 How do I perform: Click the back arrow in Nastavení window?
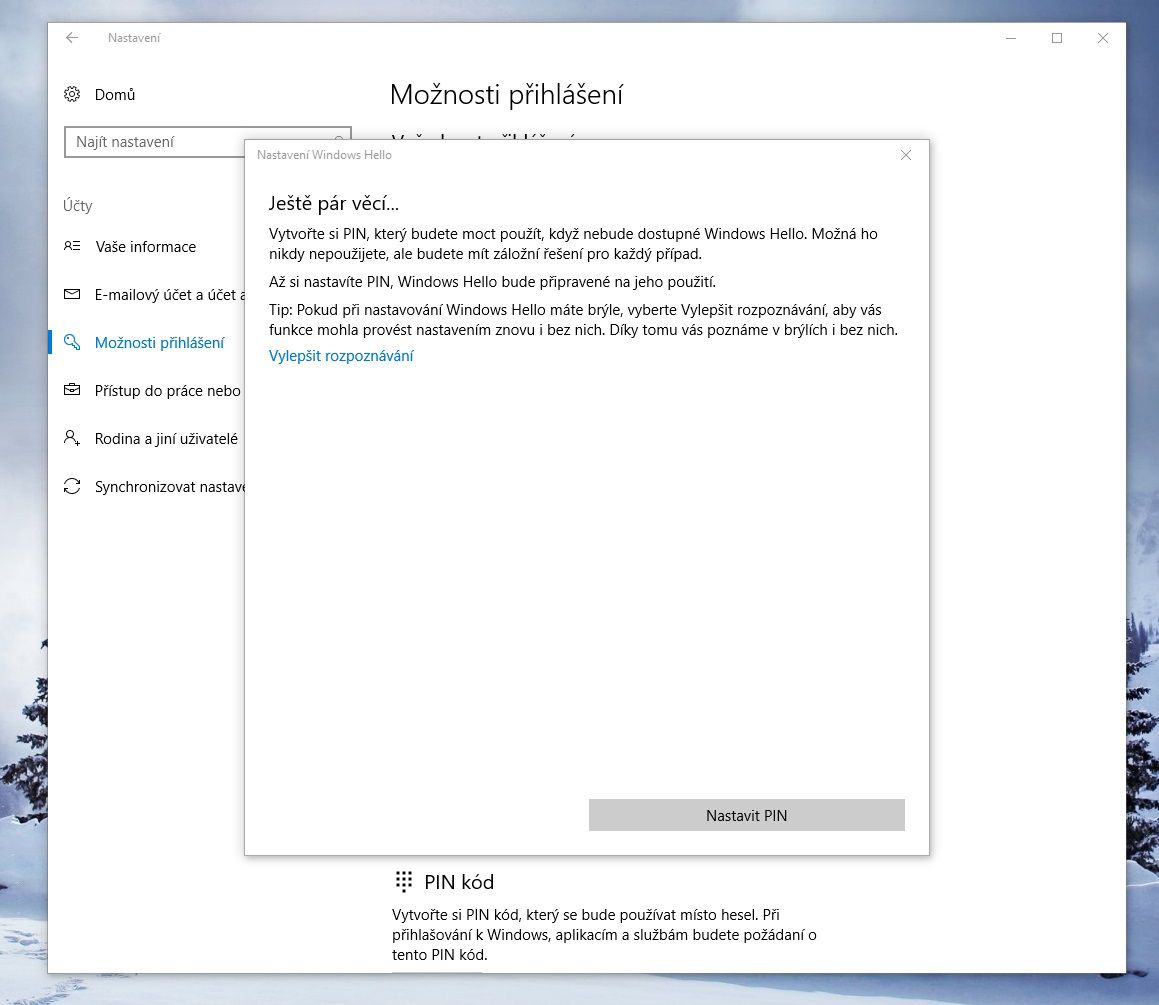click(72, 38)
